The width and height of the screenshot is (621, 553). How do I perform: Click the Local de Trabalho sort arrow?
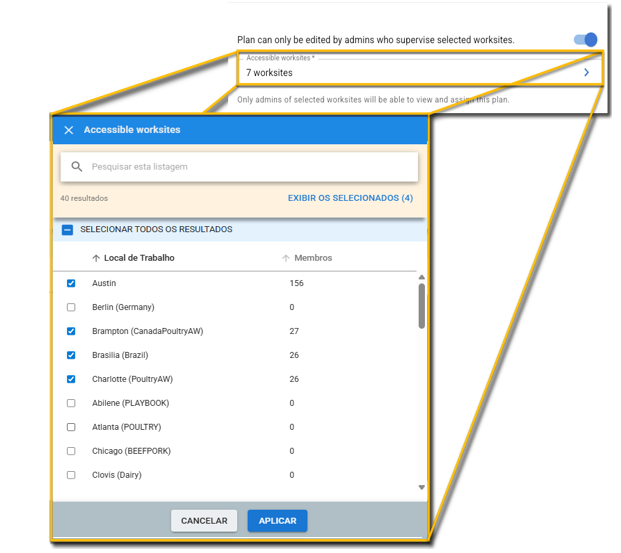(x=96, y=258)
